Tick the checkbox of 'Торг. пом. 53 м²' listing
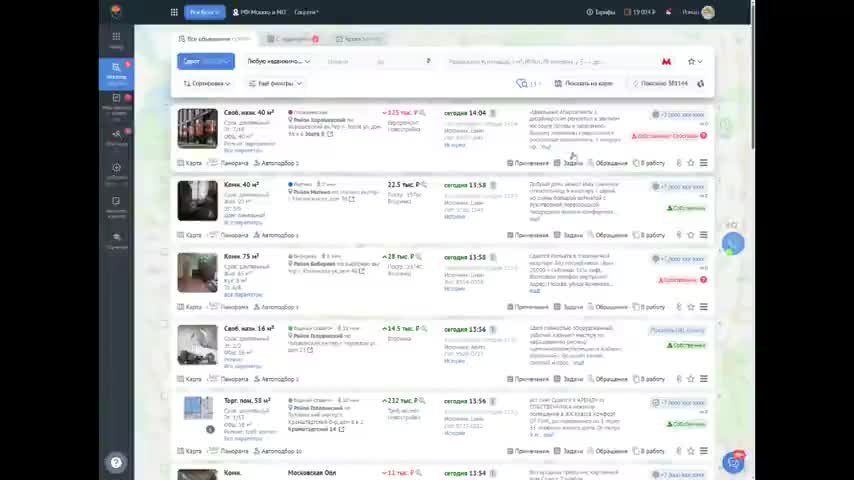Viewport: 854px width, 480px height. [164, 396]
